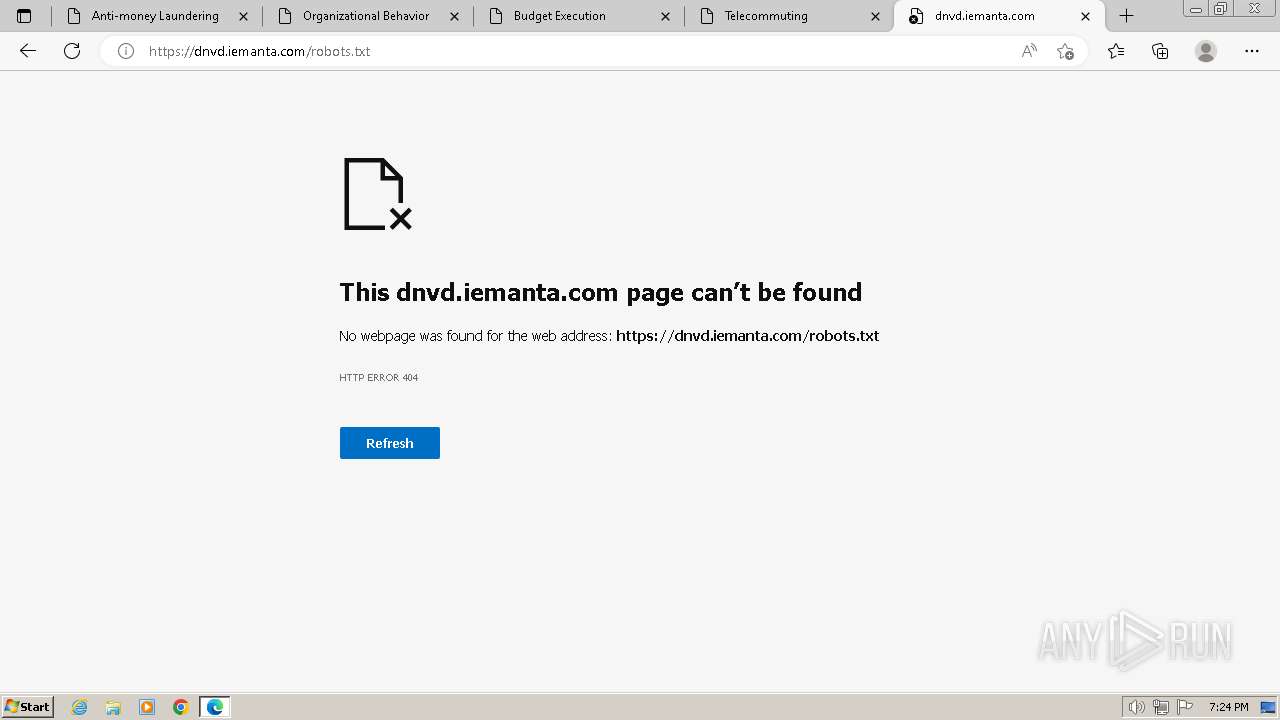Go back to the previous page

tap(28, 51)
